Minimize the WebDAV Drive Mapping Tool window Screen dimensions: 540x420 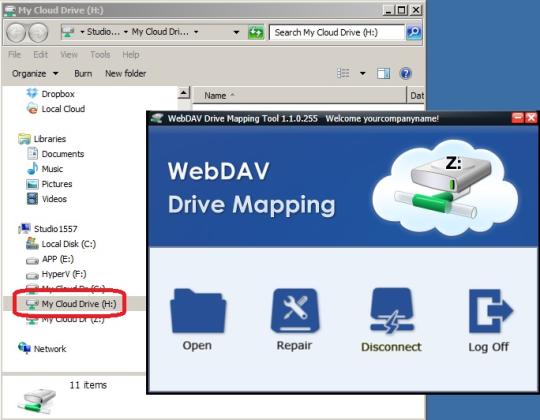[518, 118]
